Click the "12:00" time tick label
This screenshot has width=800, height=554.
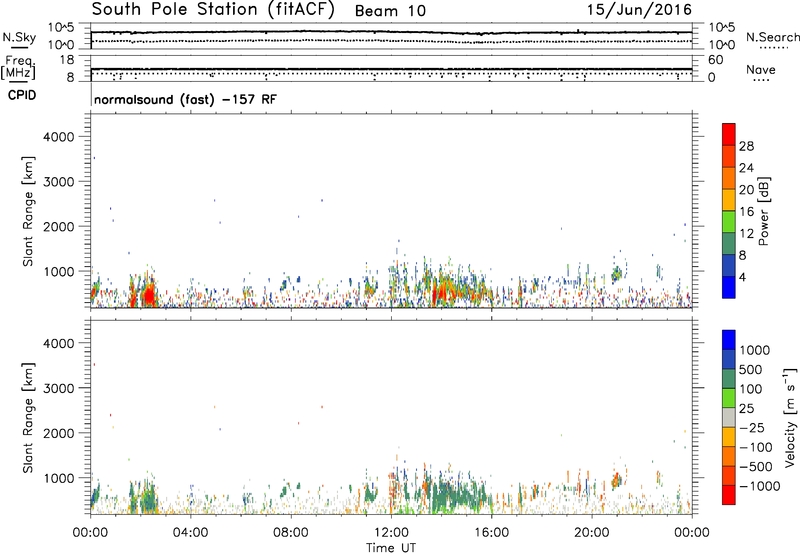pos(391,533)
